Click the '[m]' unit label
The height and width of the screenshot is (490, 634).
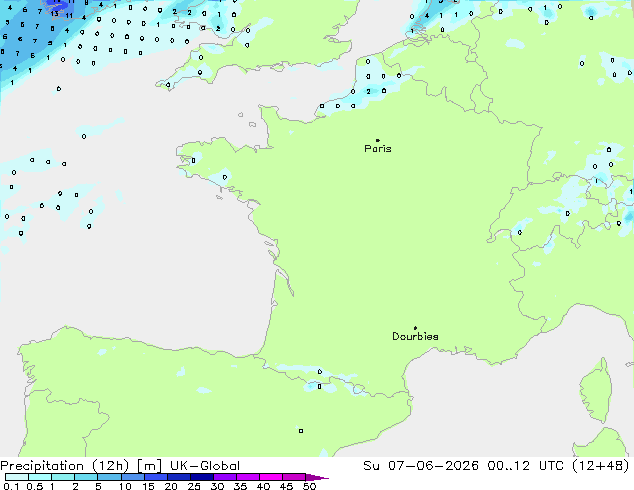[149, 466]
